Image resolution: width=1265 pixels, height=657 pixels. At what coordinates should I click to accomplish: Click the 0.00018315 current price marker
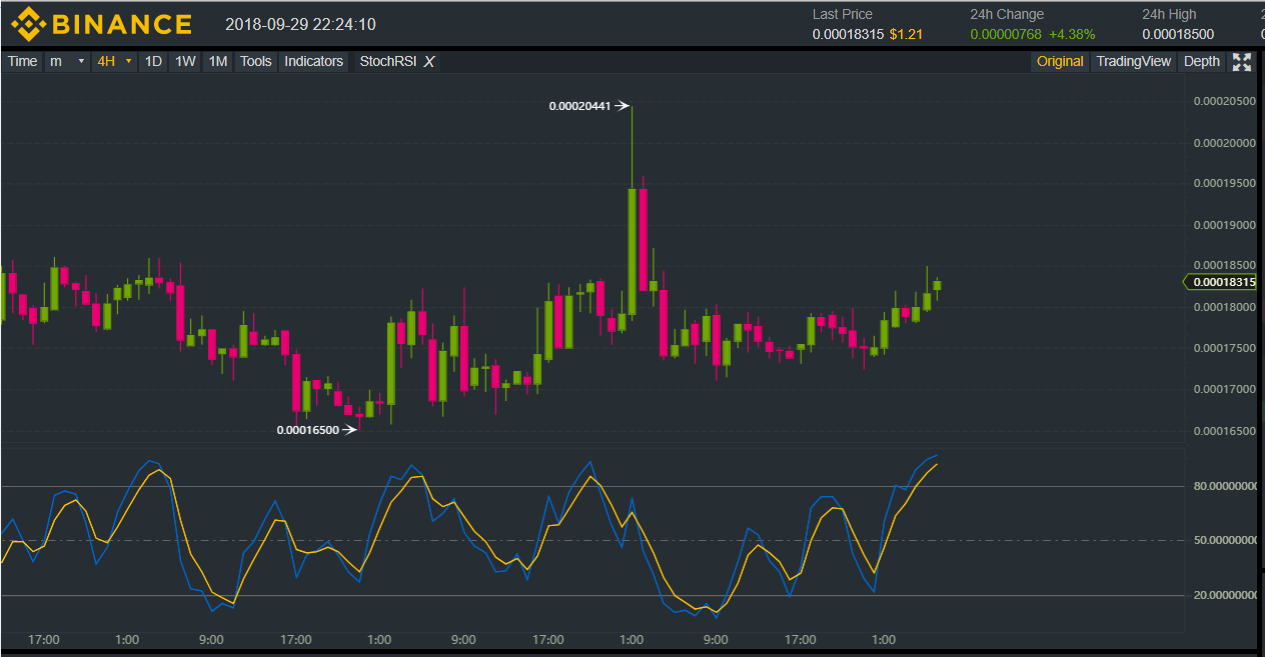1222,283
